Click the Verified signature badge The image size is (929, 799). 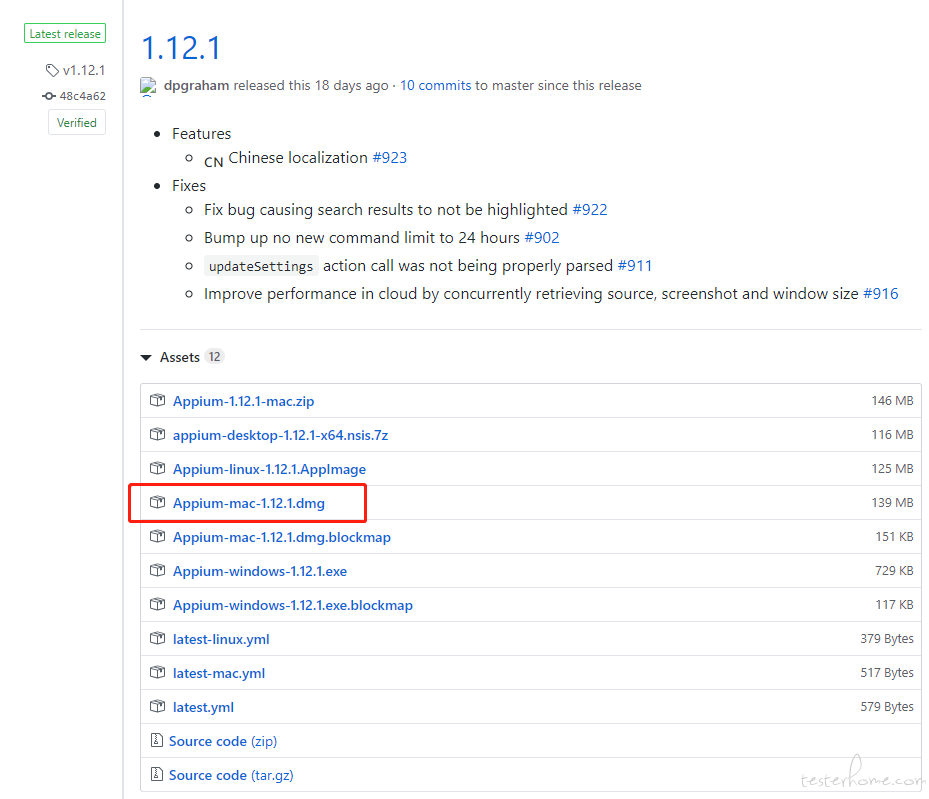[x=77, y=123]
